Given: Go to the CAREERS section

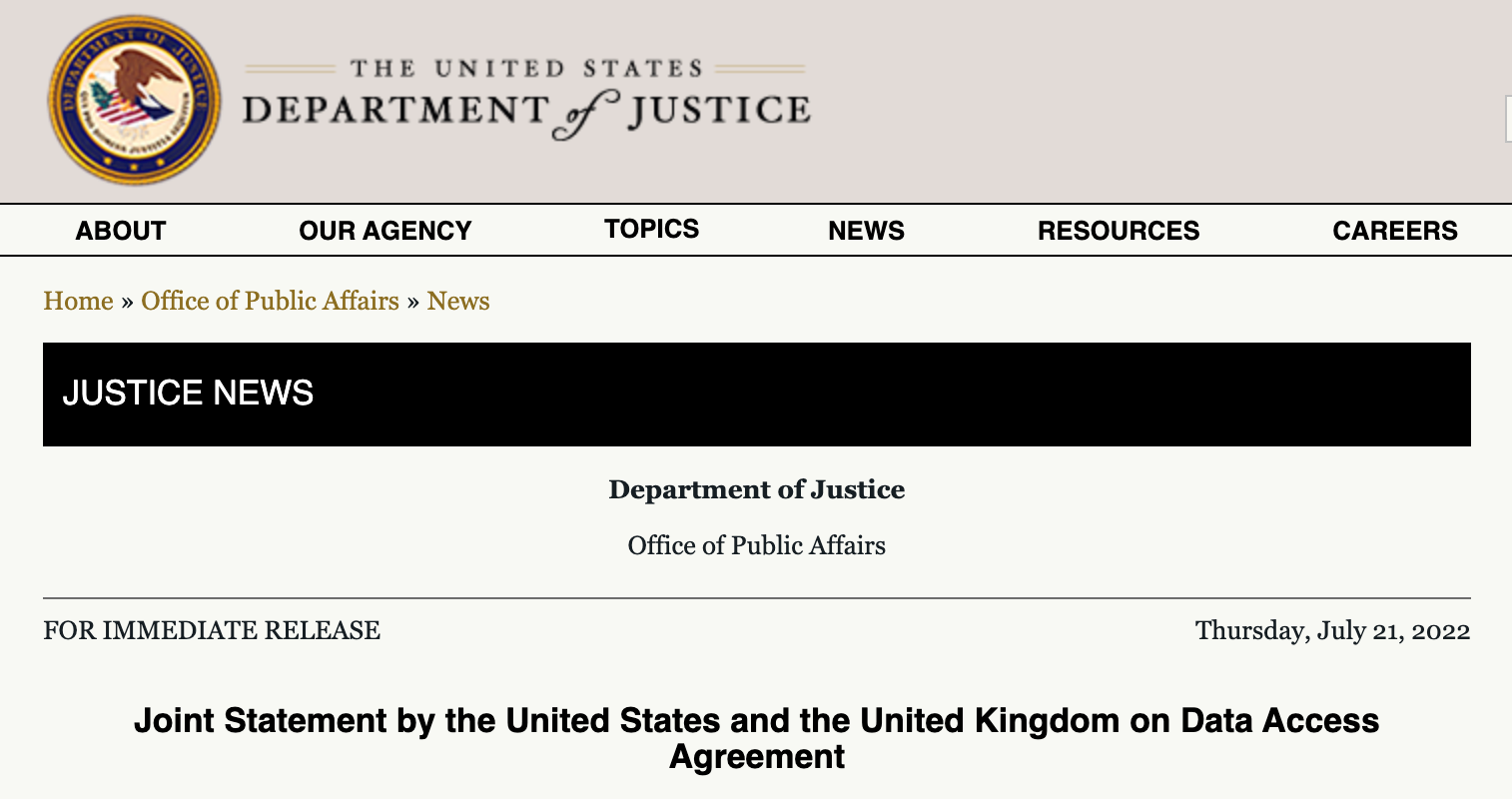Looking at the screenshot, I should click(x=1395, y=231).
